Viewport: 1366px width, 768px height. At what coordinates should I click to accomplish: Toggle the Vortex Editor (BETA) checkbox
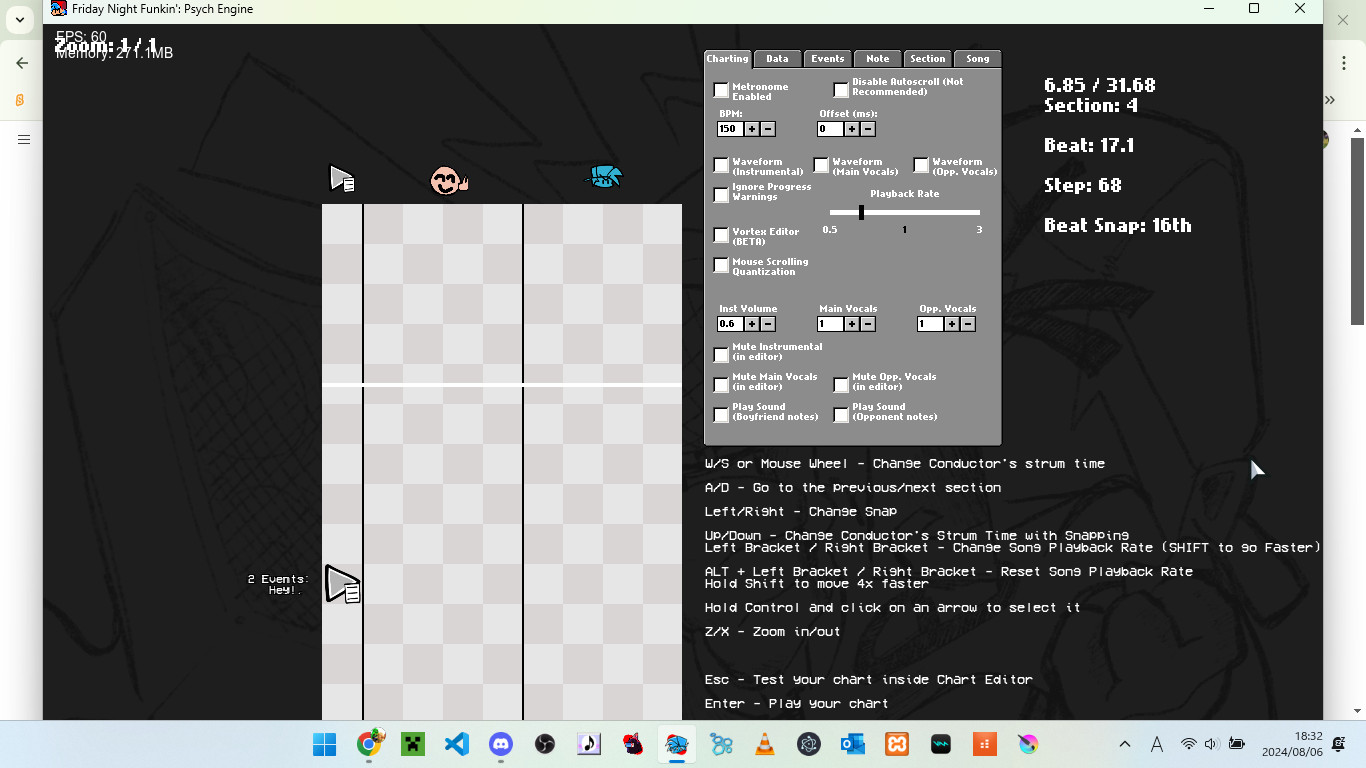(x=721, y=235)
